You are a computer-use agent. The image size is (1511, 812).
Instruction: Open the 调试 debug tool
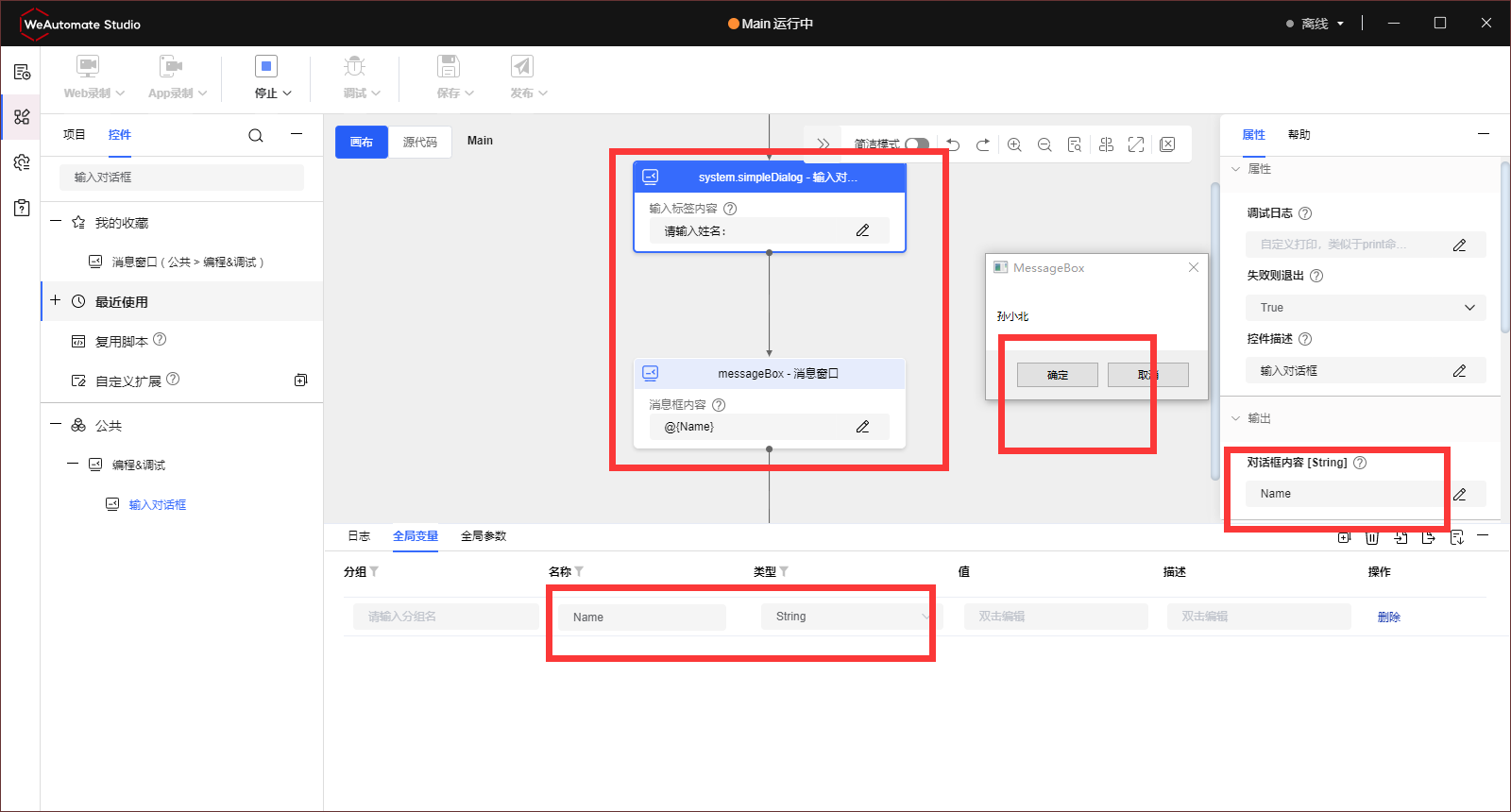pos(362,77)
